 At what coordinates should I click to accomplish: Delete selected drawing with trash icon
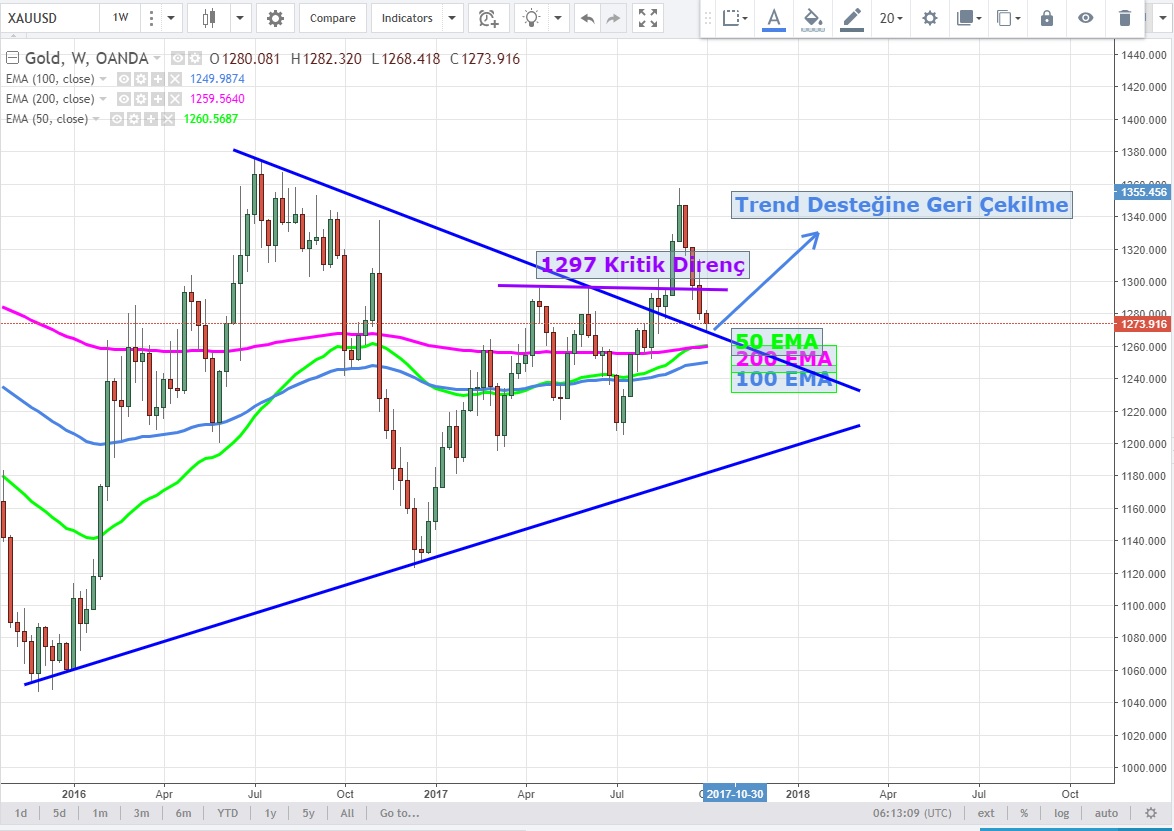[x=1125, y=18]
